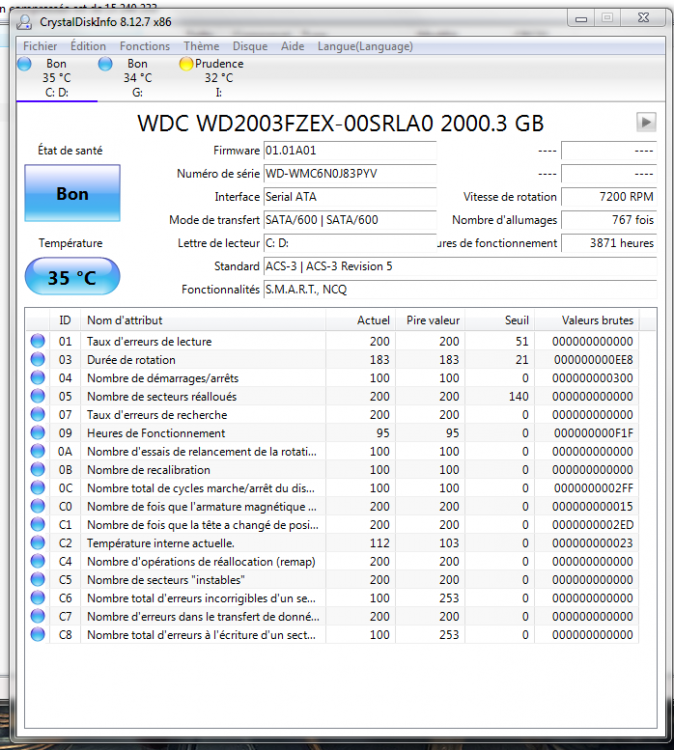Click status icon for attribute 0A

37,451
